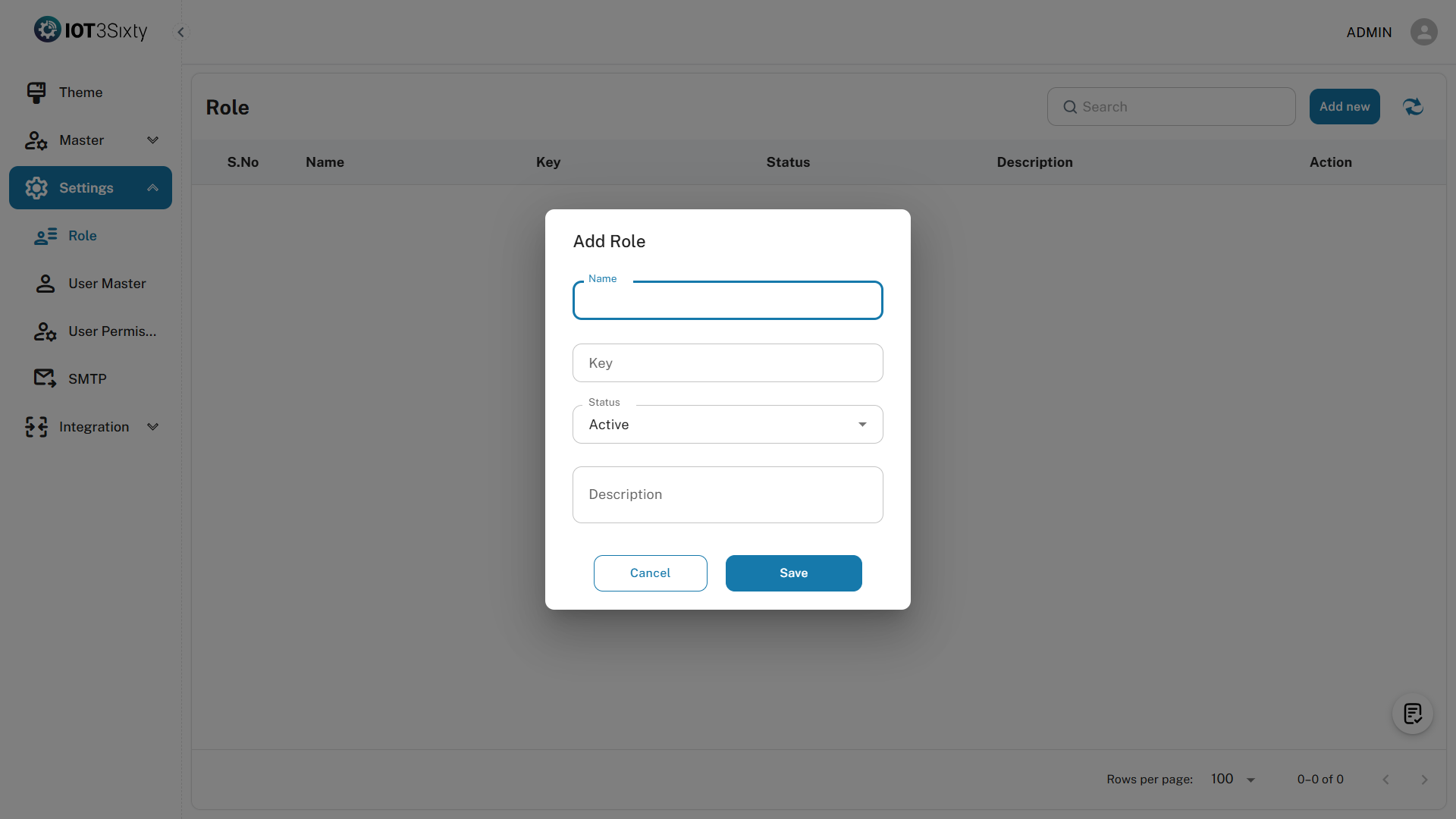Viewport: 1456px width, 819px height.
Task: Select Role in the Settings submenu
Action: pos(82,236)
